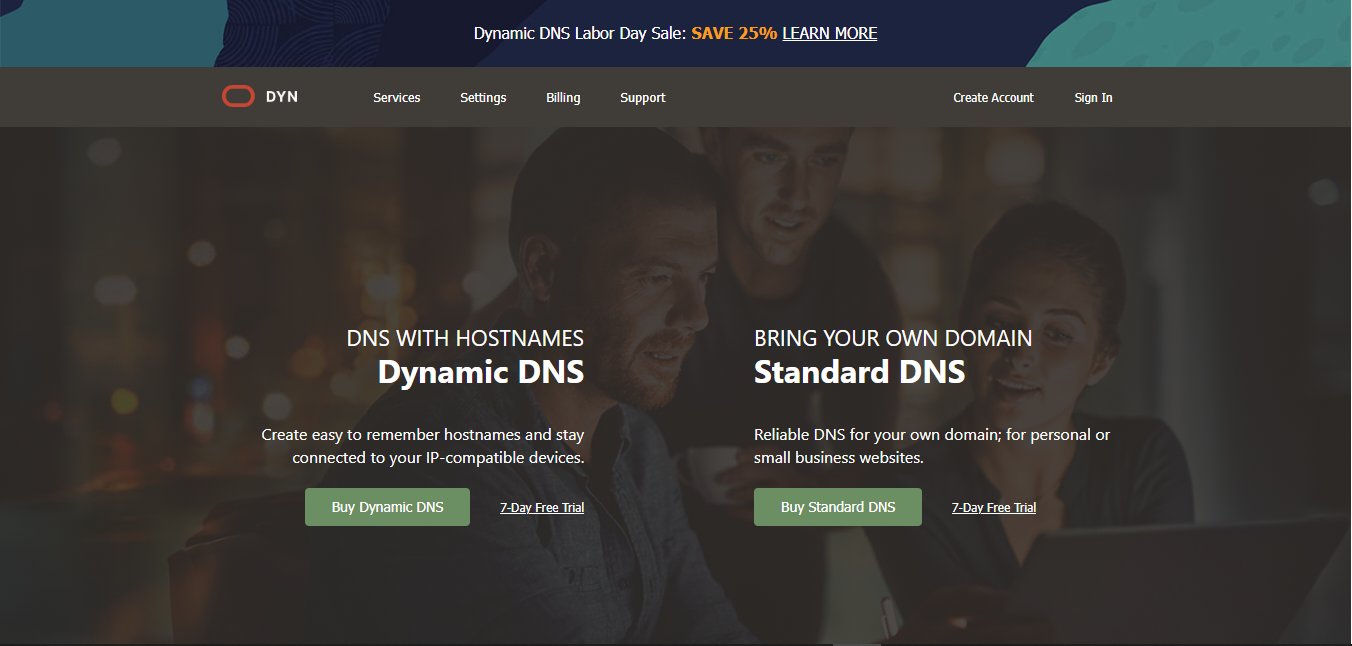The width and height of the screenshot is (1352, 646).
Task: Click the Create Account link
Action: pos(993,98)
